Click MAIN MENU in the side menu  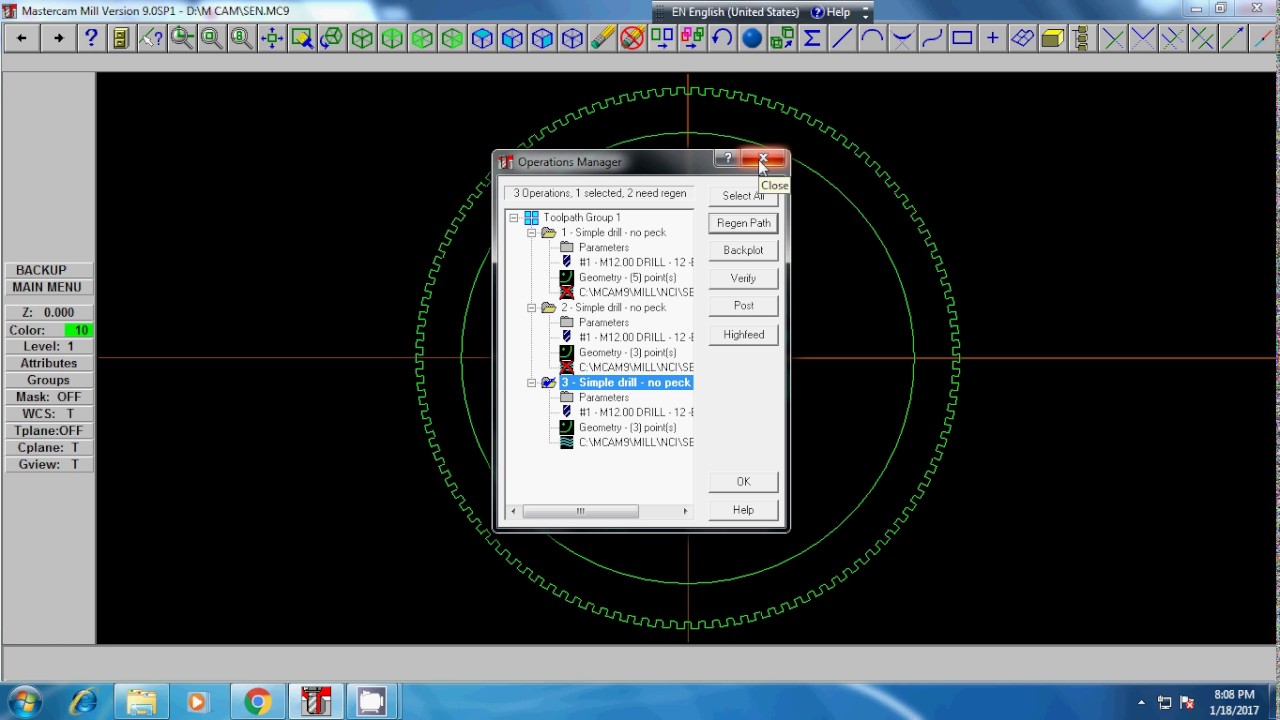pos(48,287)
